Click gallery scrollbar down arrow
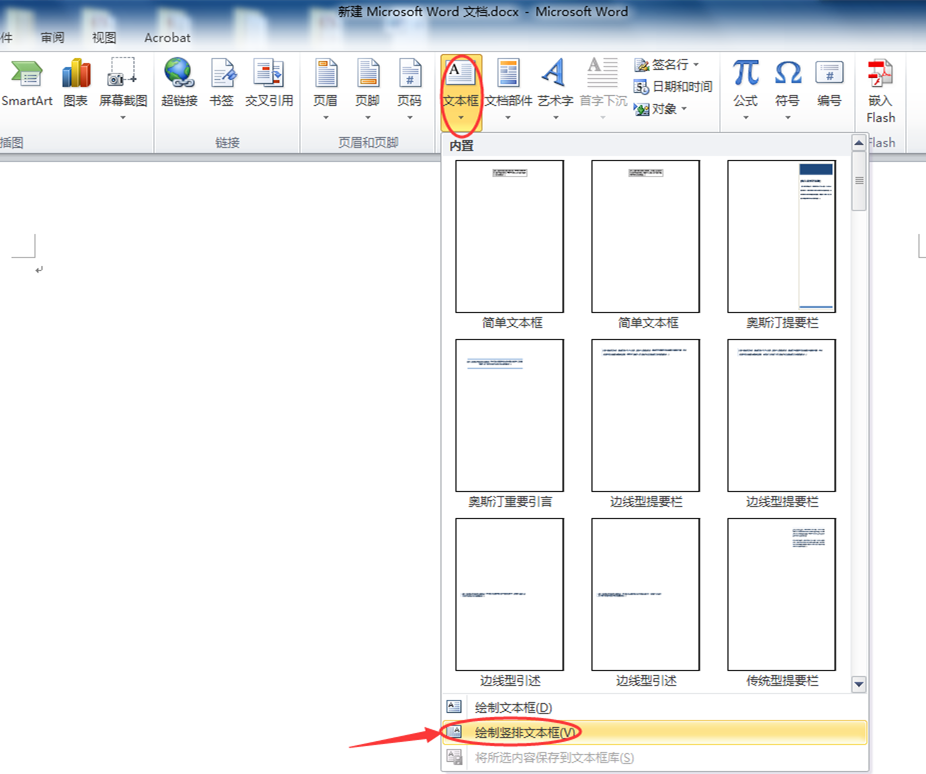Screen dimensions: 926x774 (859, 684)
